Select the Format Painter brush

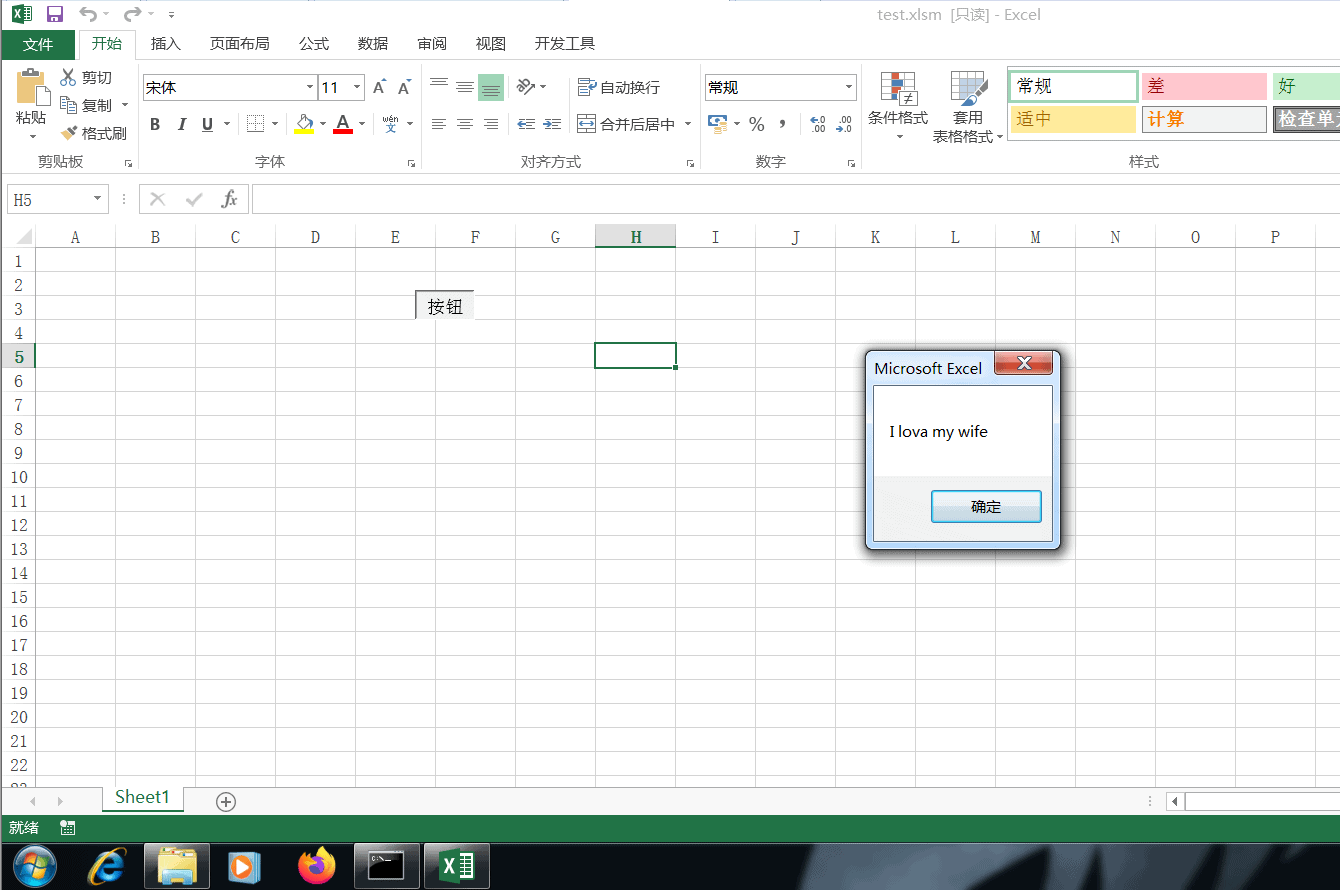click(93, 133)
